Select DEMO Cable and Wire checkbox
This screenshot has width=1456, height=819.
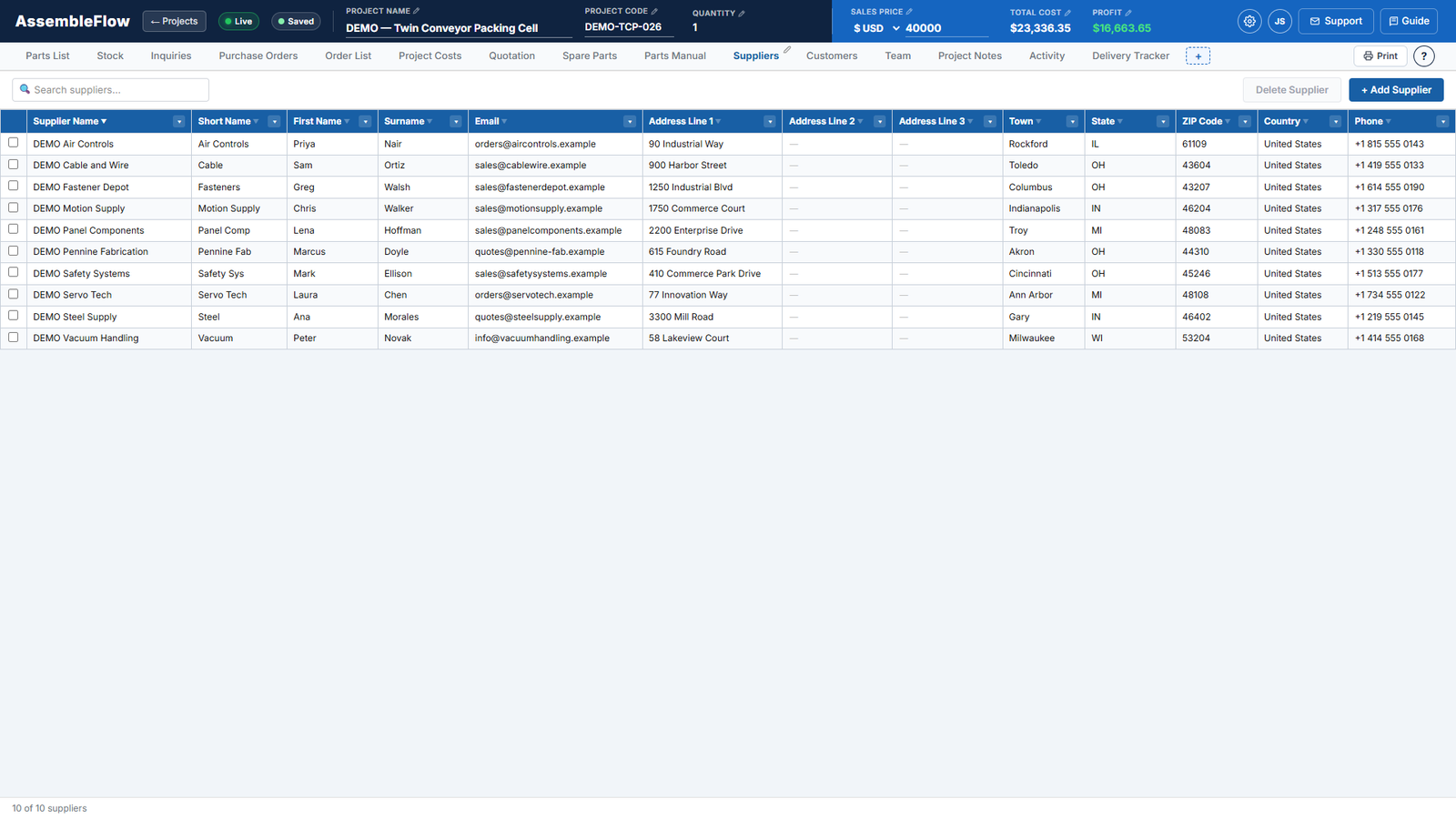[14, 165]
